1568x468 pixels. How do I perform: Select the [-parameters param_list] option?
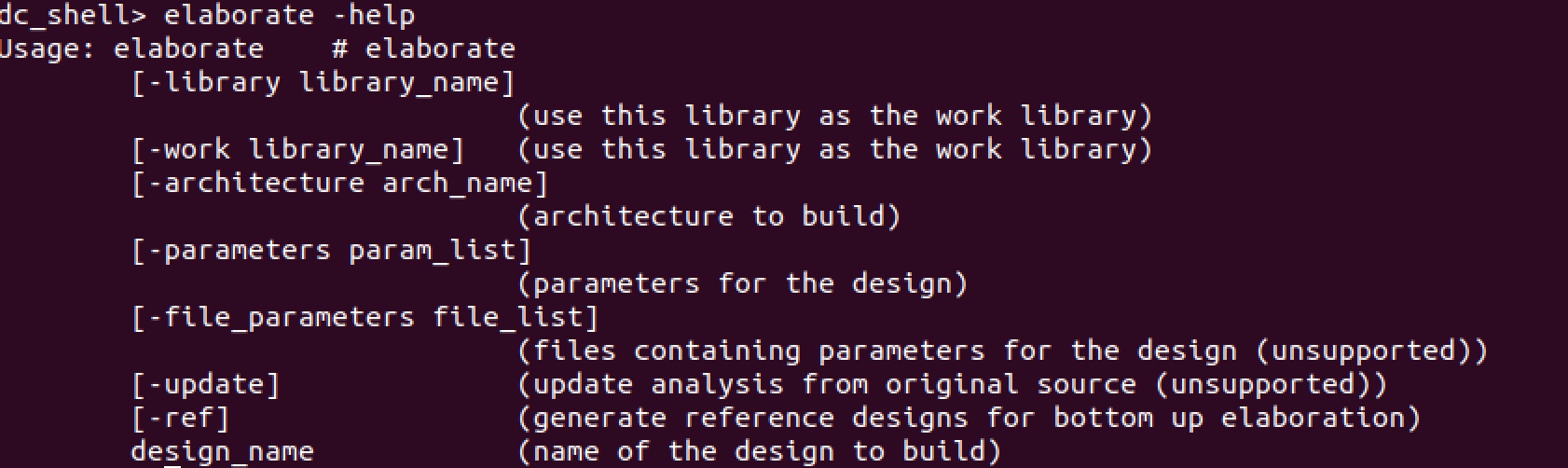point(332,251)
